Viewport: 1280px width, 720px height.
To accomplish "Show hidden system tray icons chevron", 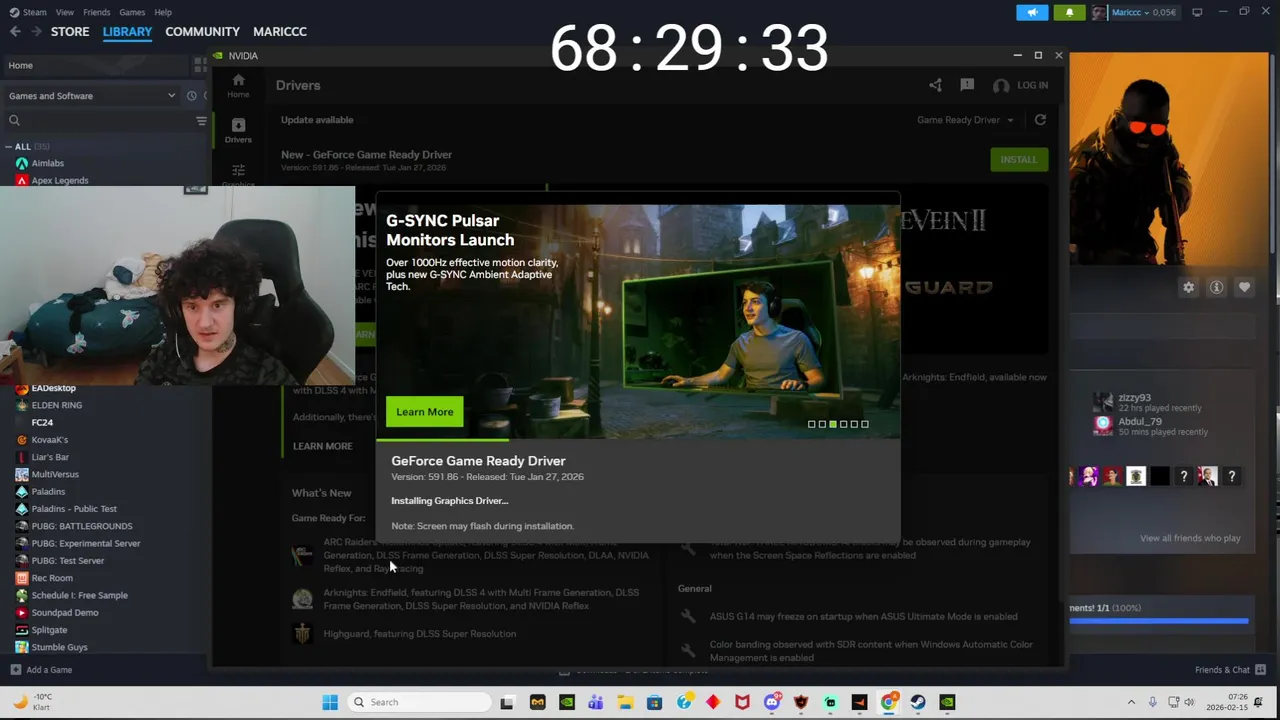I will point(1131,702).
